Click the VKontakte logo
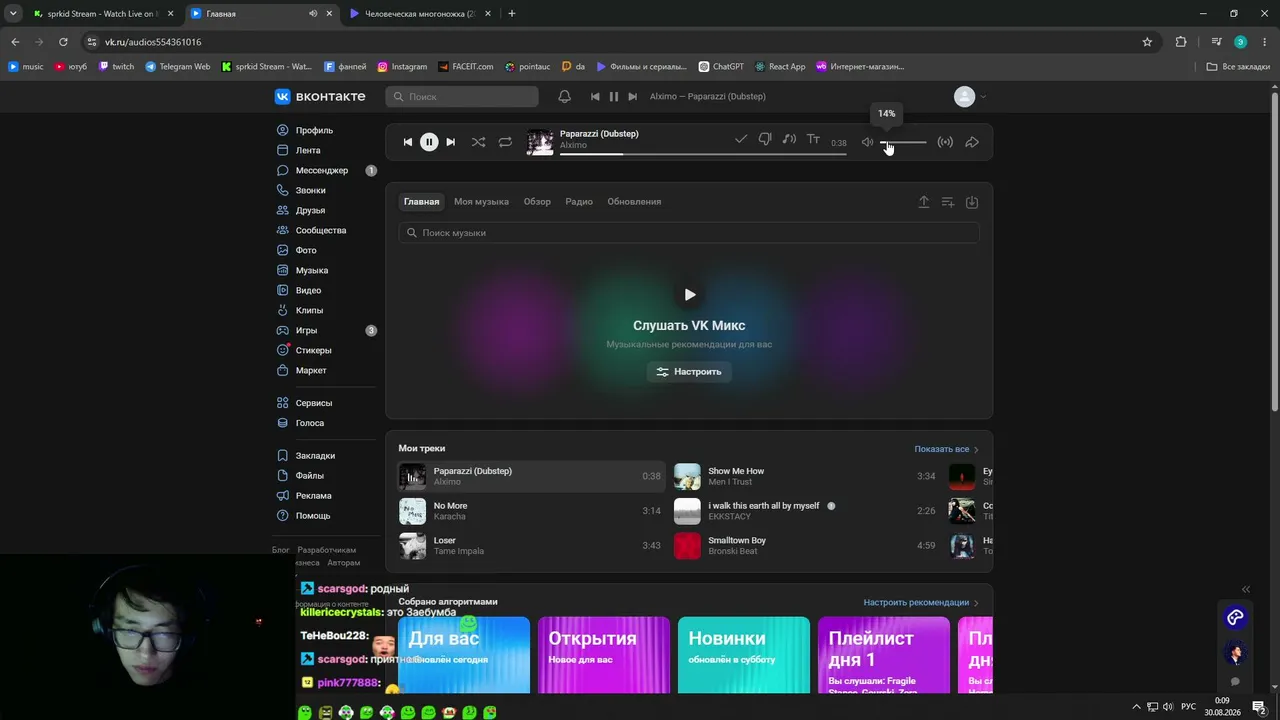The height and width of the screenshot is (720, 1280). tap(320, 96)
